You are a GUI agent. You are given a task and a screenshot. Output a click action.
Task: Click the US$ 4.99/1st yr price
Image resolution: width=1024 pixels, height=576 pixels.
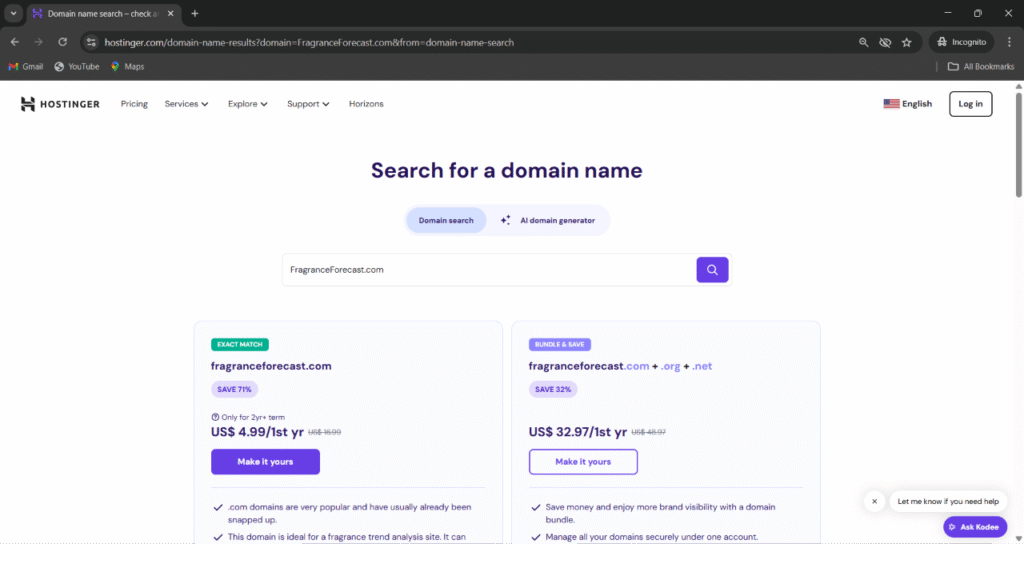pyautogui.click(x=257, y=432)
